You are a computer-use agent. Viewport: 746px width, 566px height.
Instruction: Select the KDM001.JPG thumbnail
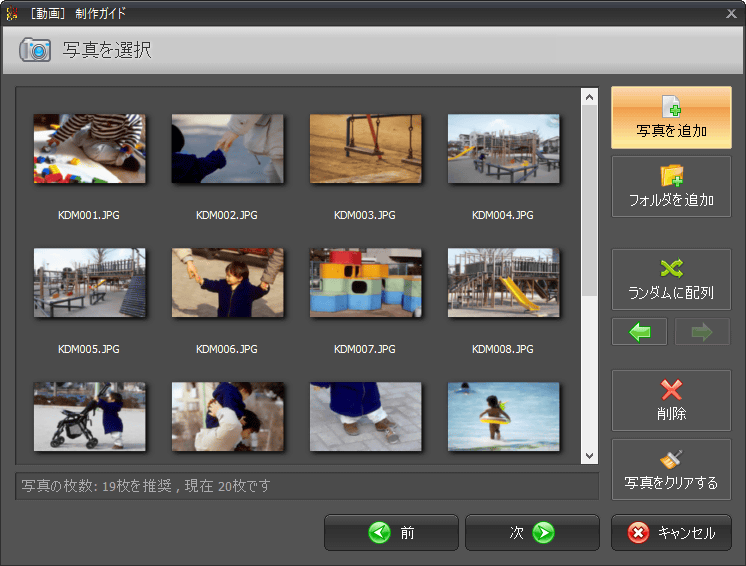(89, 149)
